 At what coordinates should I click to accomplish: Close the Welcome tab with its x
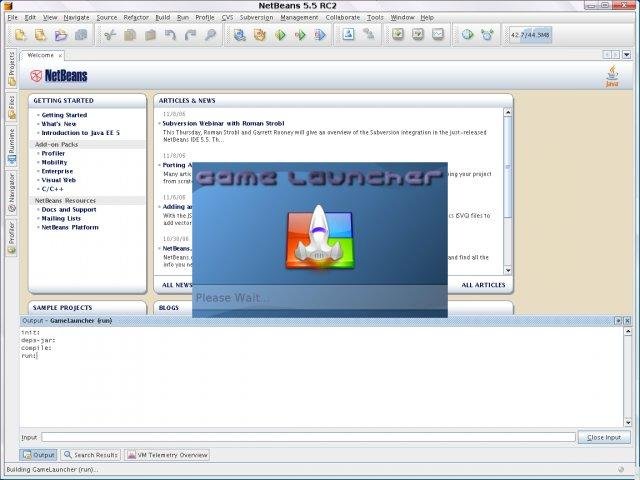pos(60,56)
